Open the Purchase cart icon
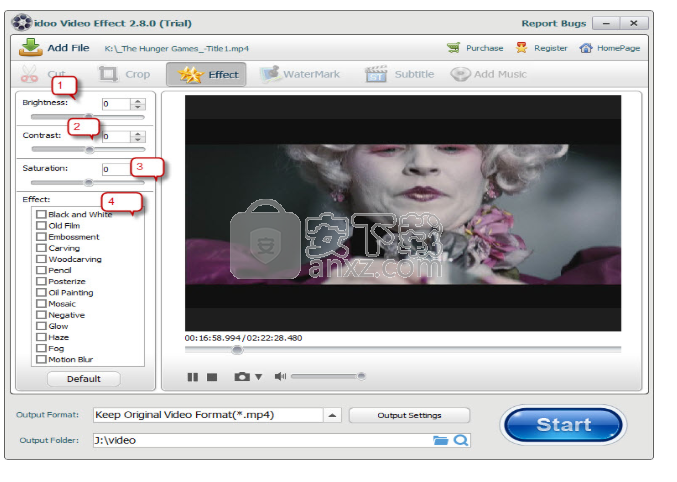The height and width of the screenshot is (482, 677). tap(454, 47)
